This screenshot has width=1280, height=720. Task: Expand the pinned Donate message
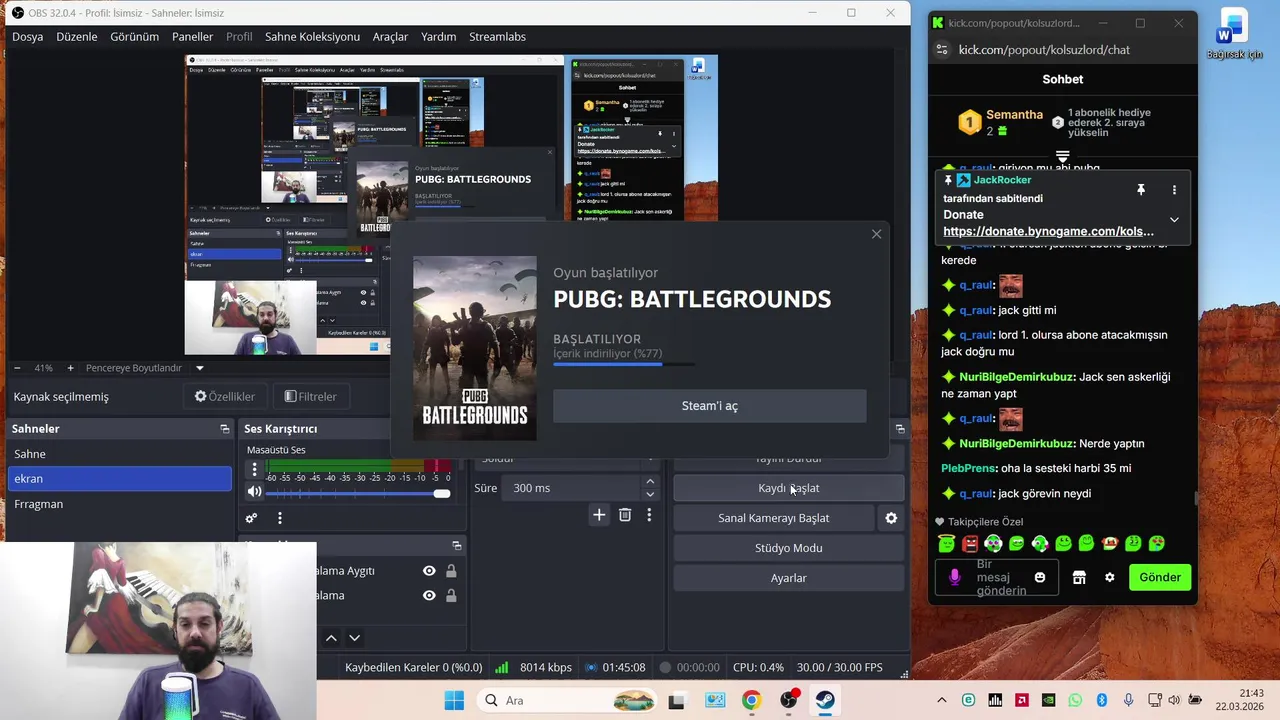click(x=1174, y=220)
